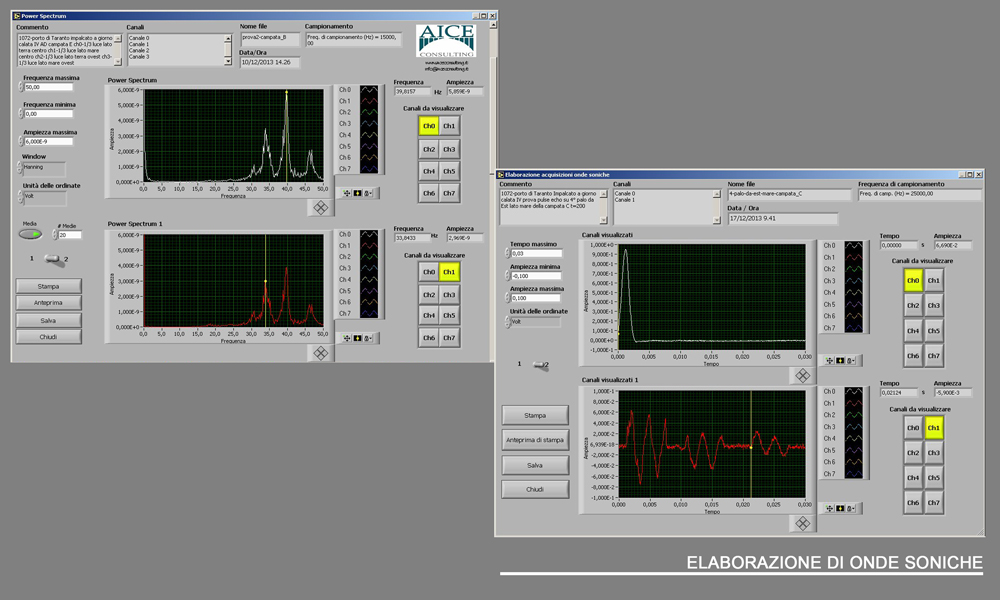Open the Unità delle ordinate selector in the onde soniche window
Screen dimensions: 1000x600
[534, 322]
